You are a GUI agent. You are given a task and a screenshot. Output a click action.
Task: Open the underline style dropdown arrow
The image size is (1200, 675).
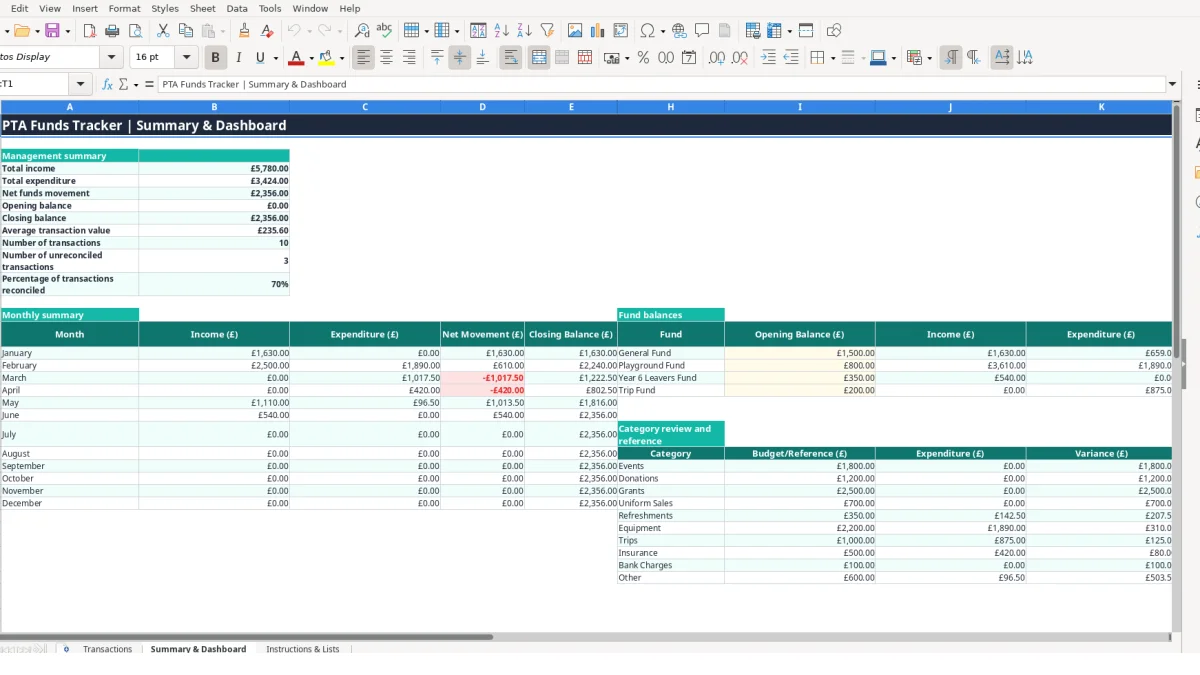(x=275, y=58)
